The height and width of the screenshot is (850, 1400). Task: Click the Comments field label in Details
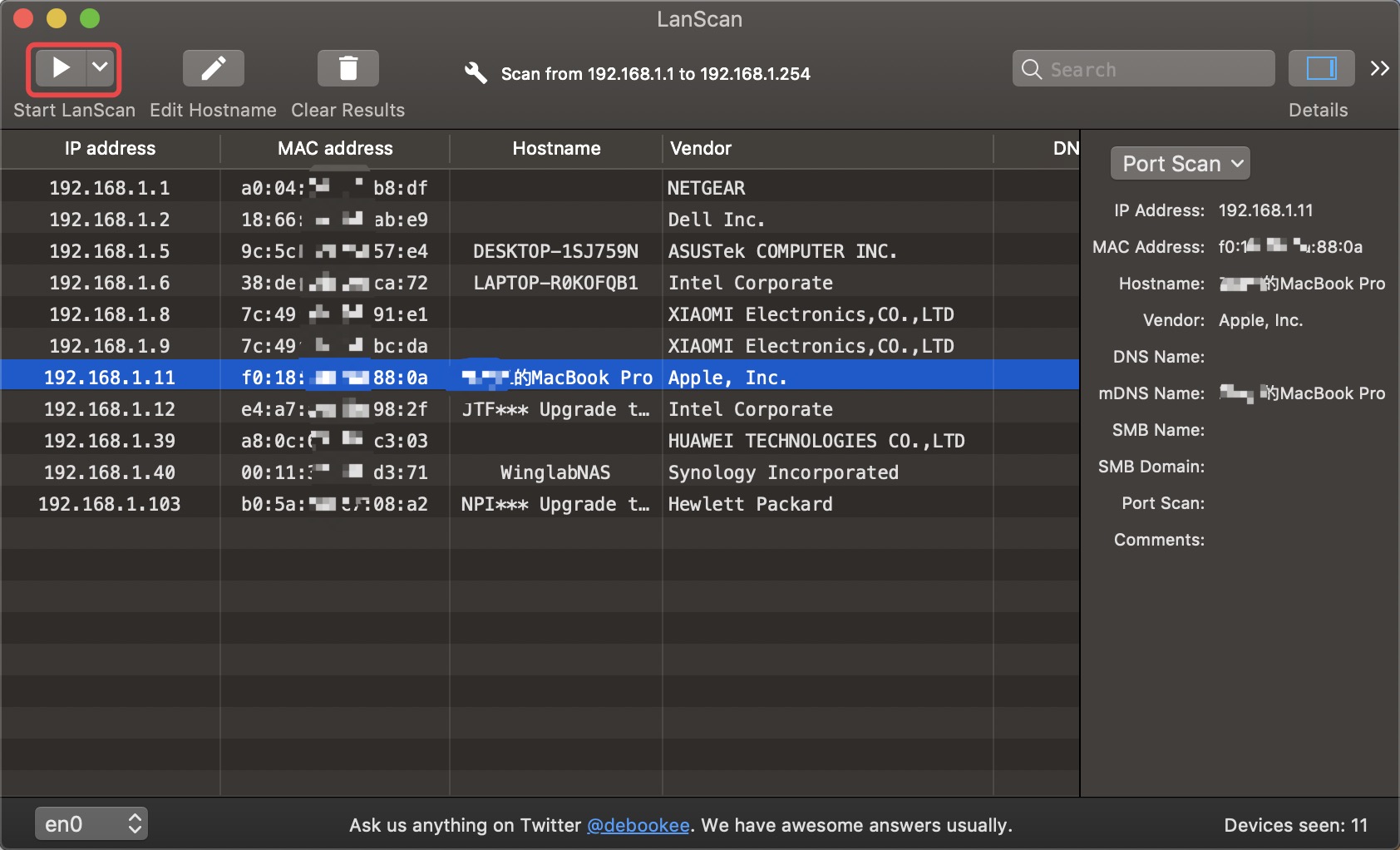1159,540
